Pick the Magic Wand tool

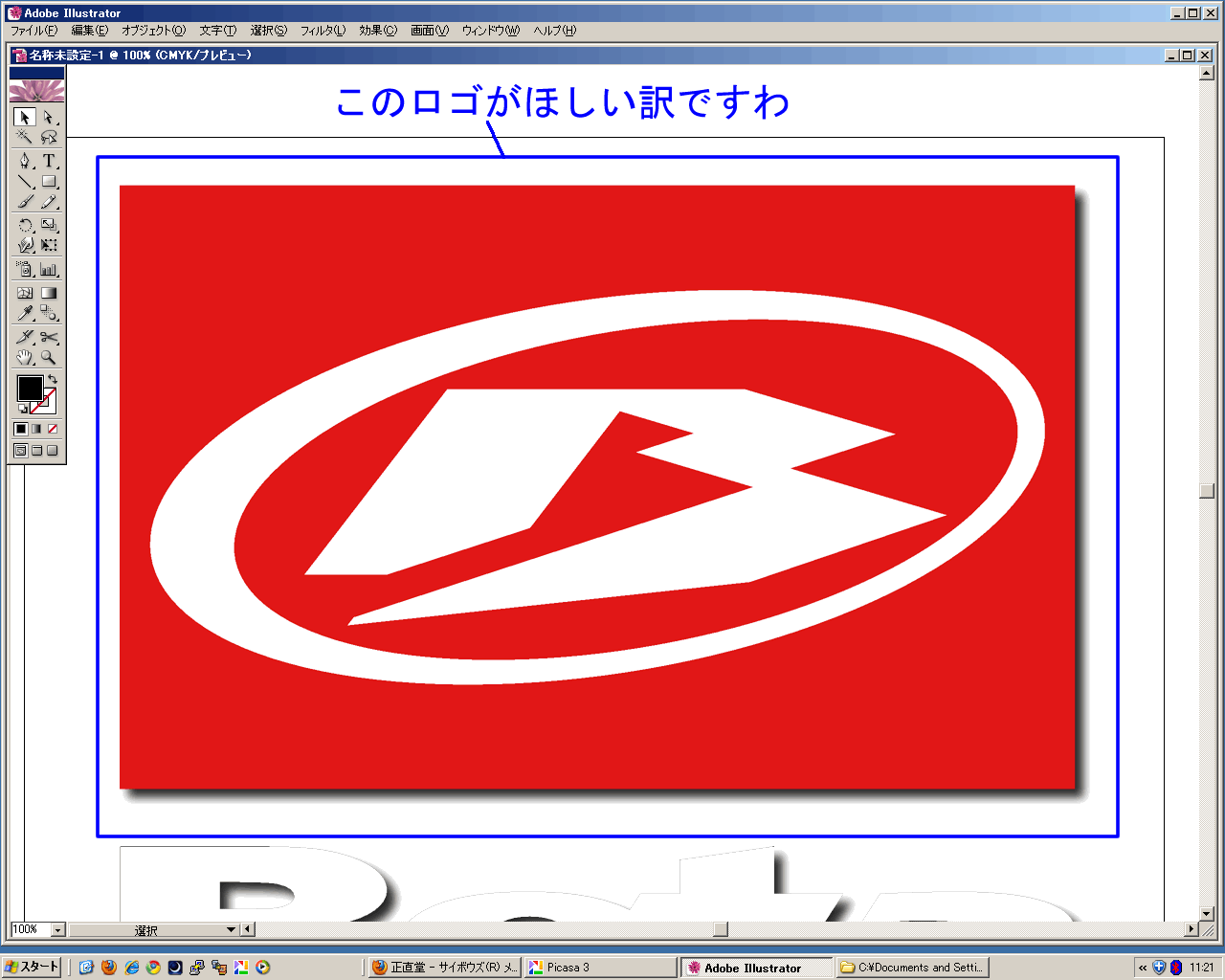click(26, 137)
